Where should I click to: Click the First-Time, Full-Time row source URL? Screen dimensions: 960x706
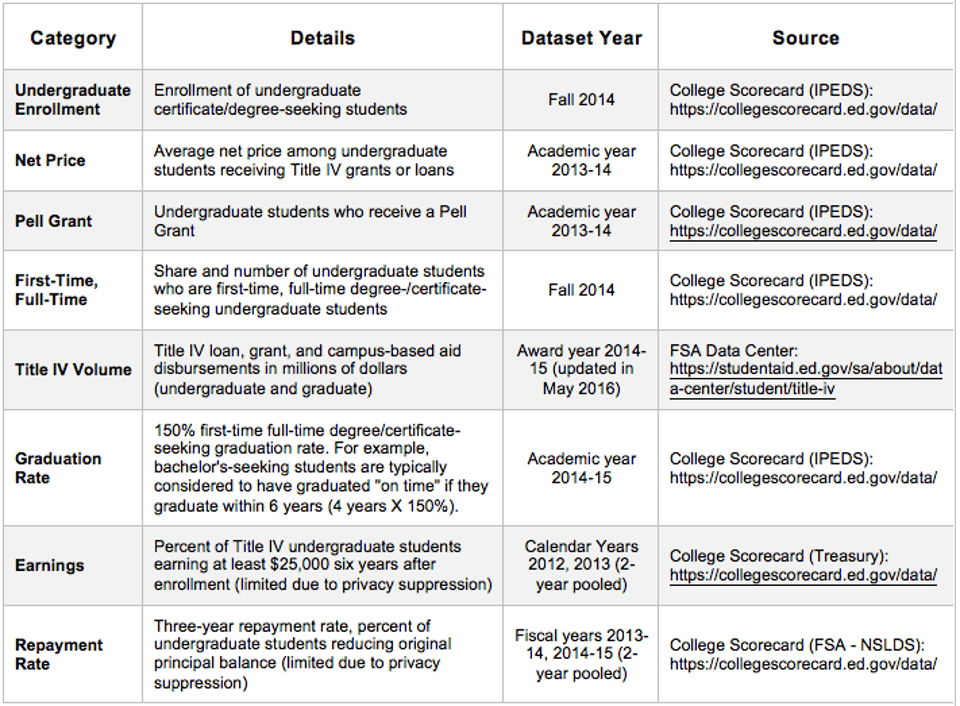click(x=803, y=299)
